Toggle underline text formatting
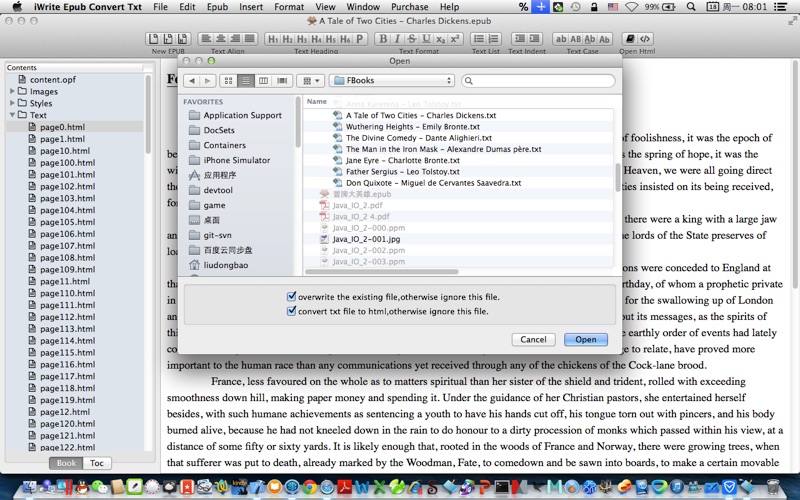Viewport: 800px width, 500px height. coord(426,39)
